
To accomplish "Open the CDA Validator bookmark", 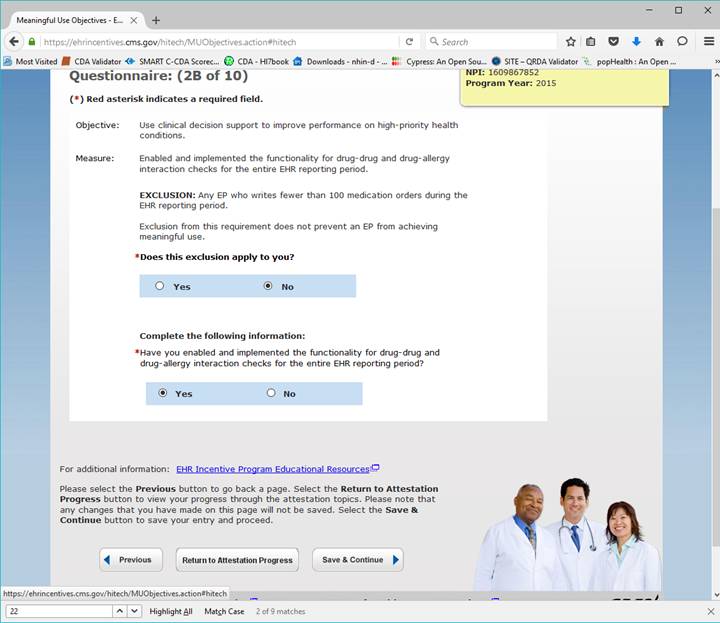I will pyautogui.click(x=91, y=61).
